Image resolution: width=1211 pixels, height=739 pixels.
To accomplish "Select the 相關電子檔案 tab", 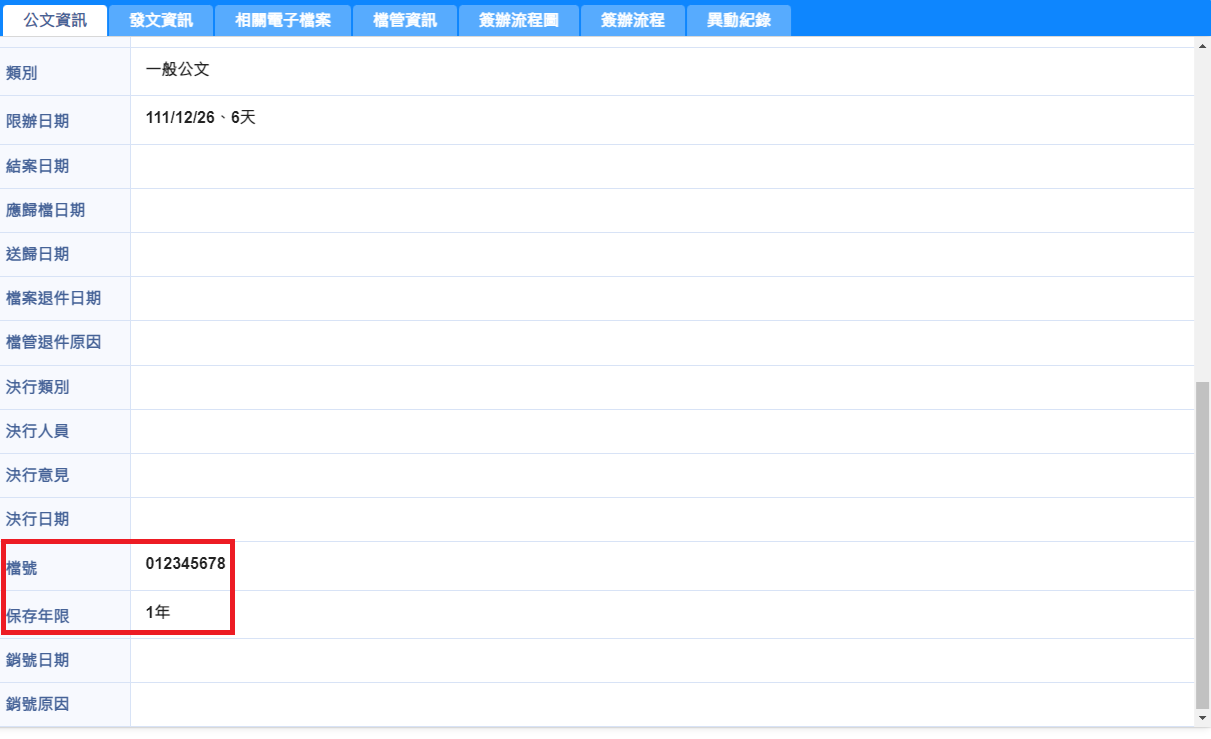I will [283, 20].
